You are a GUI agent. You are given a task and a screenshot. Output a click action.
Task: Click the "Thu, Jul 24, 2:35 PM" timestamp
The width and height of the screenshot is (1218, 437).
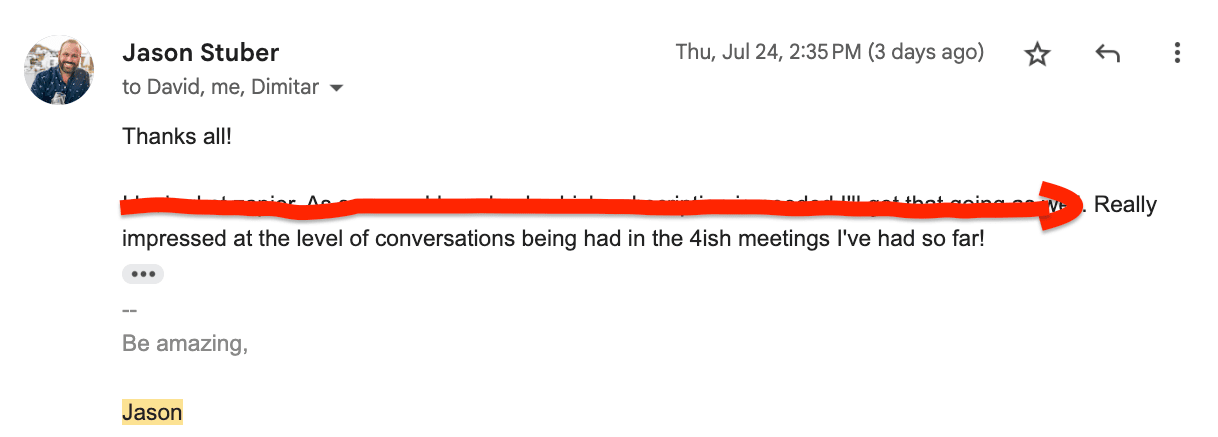click(768, 52)
